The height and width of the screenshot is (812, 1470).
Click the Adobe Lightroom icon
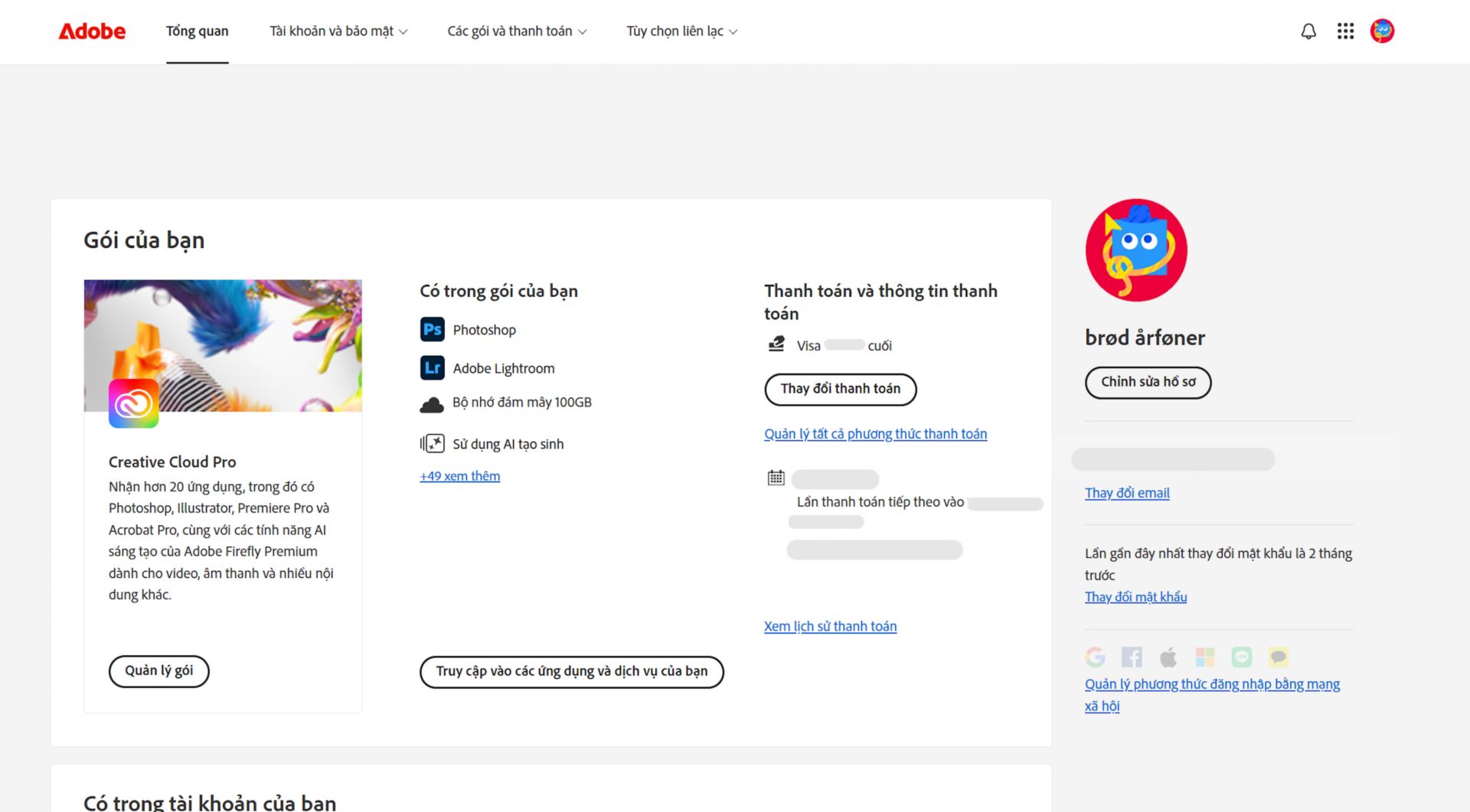click(432, 368)
